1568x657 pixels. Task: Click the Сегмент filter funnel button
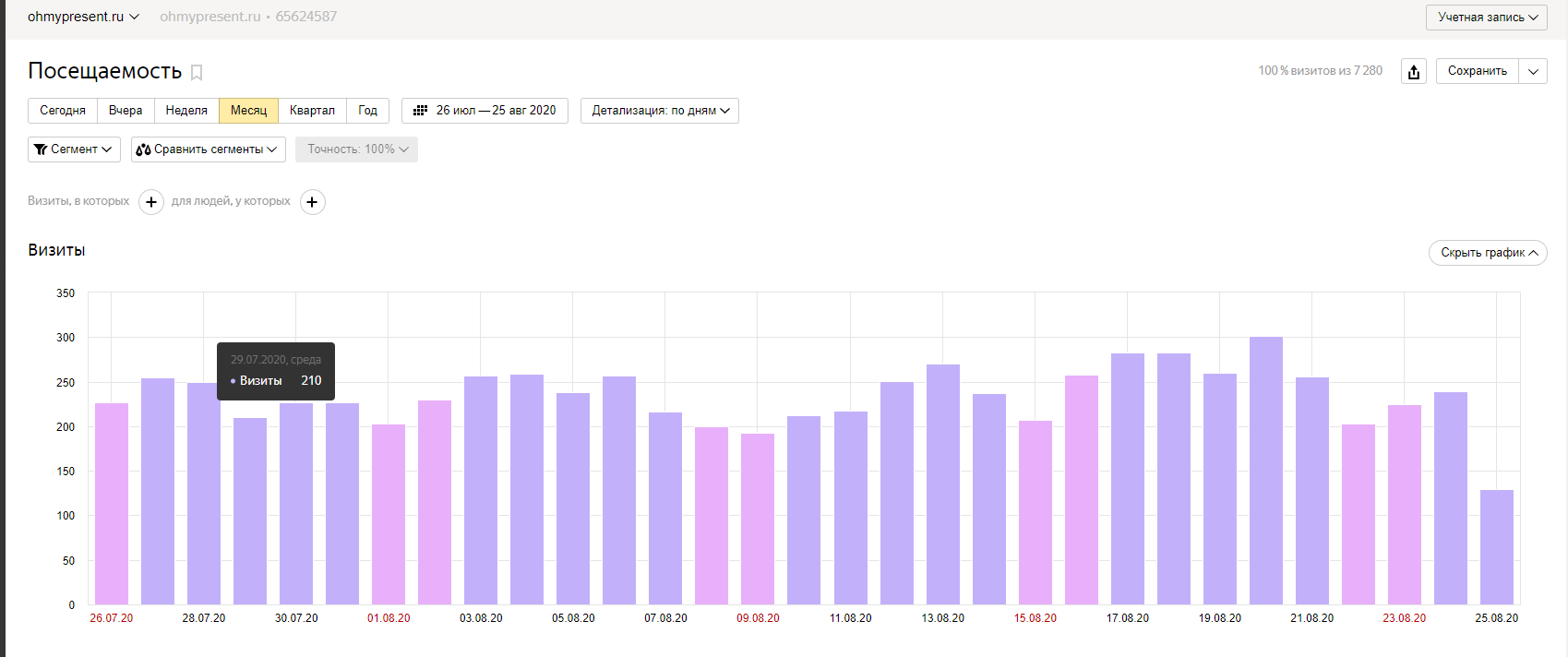[x=74, y=149]
